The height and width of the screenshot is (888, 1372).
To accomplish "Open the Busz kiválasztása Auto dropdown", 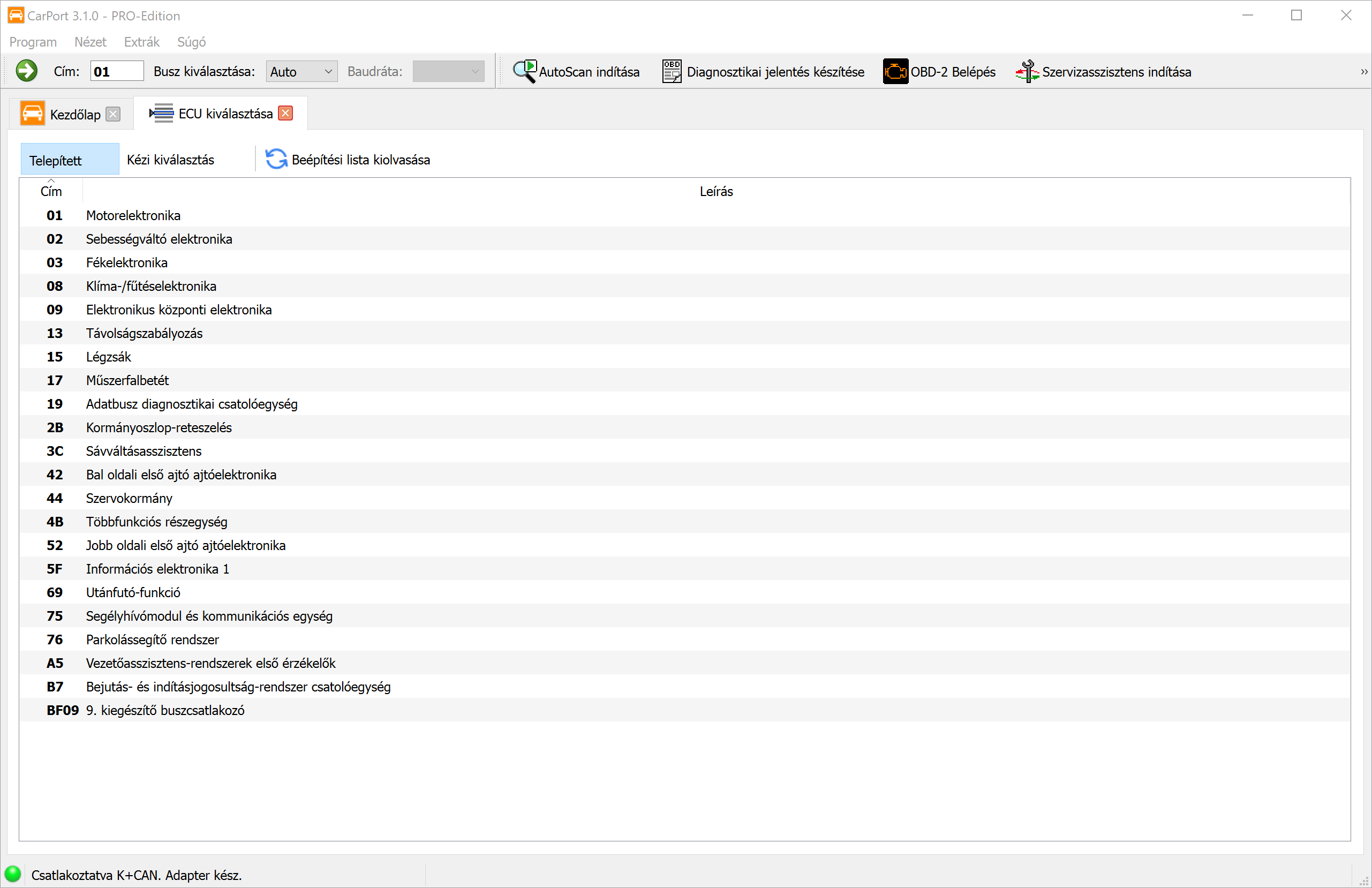I will [301, 72].
